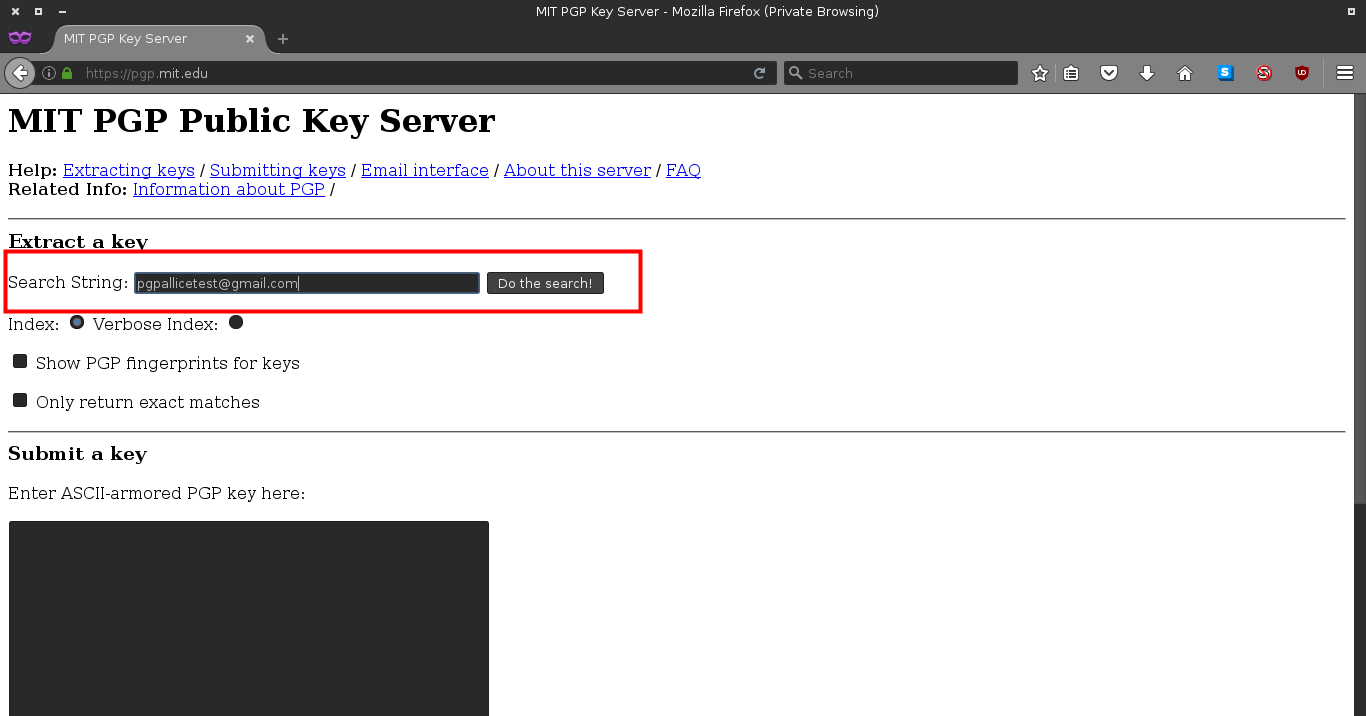The height and width of the screenshot is (716, 1366).
Task: Click the uBlock Origin shield icon
Action: [1302, 73]
